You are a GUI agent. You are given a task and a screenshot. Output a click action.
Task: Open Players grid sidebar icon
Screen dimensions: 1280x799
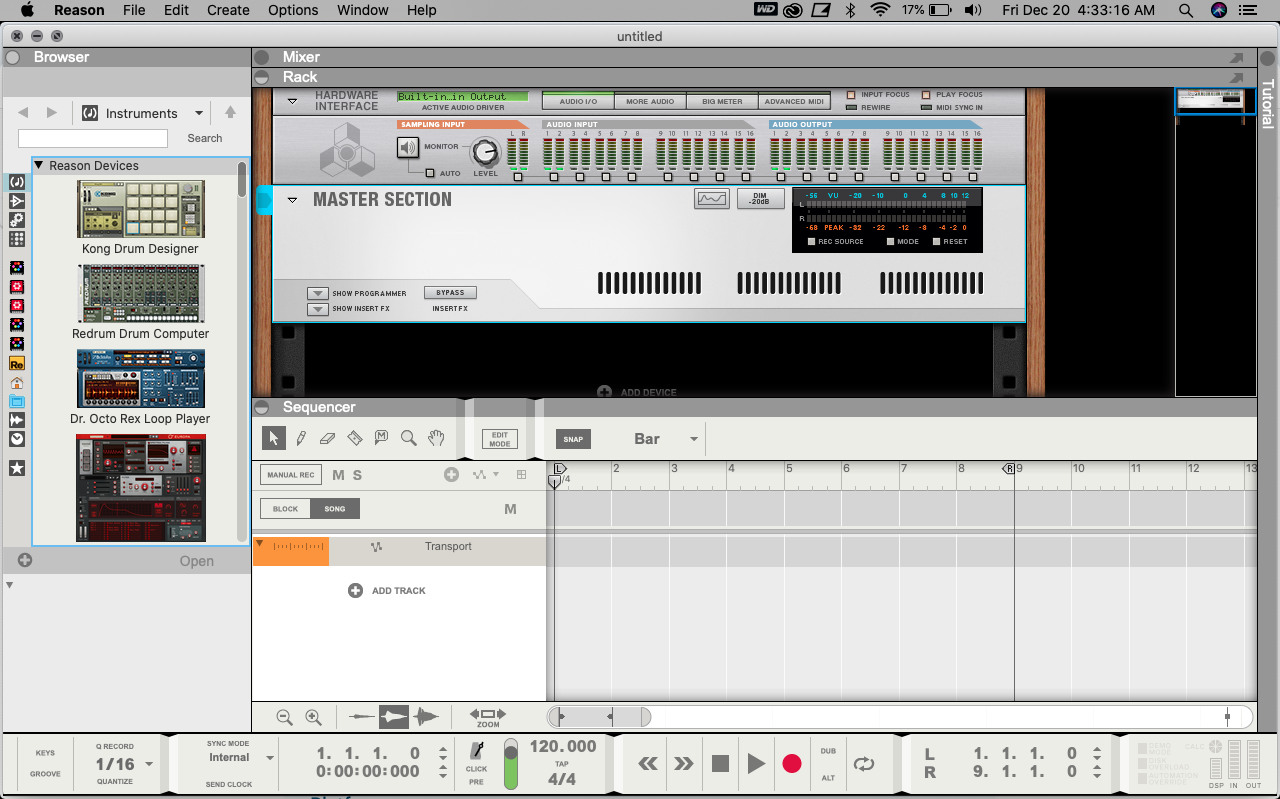pyautogui.click(x=17, y=239)
